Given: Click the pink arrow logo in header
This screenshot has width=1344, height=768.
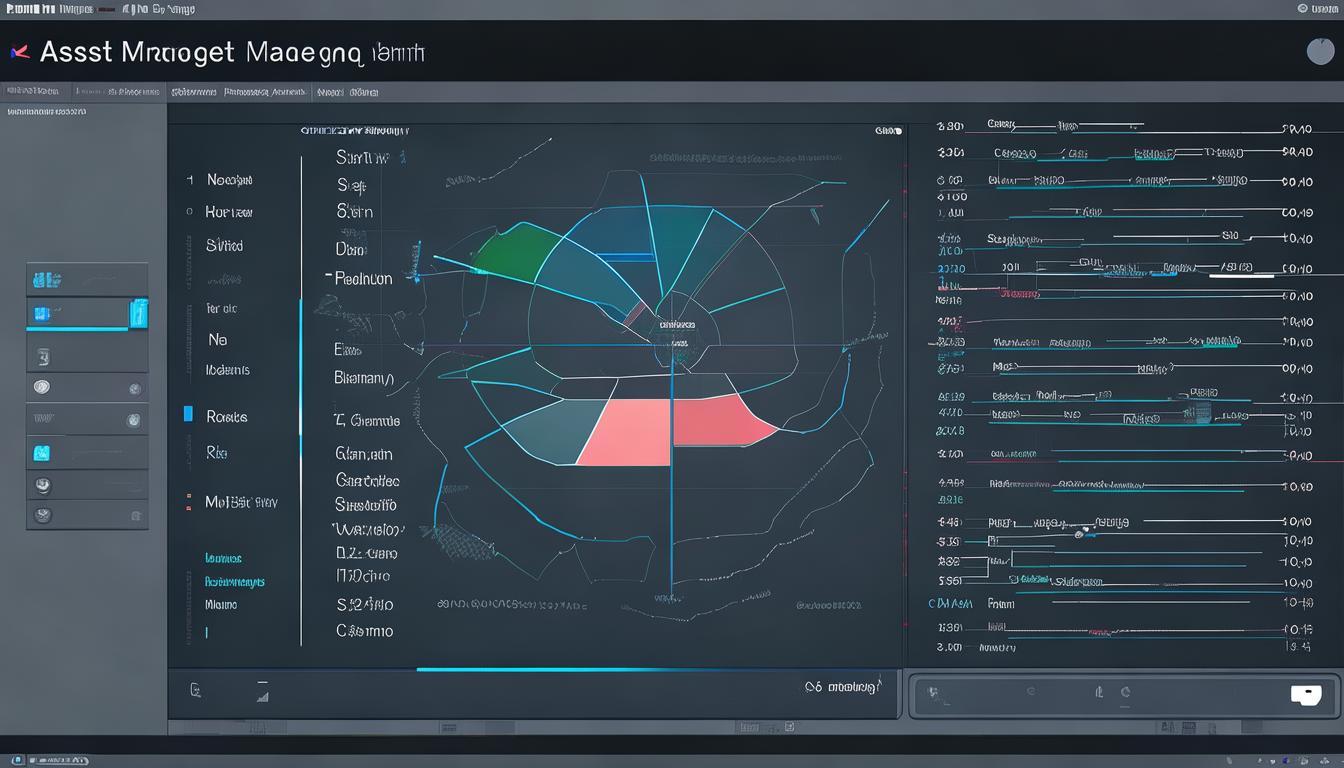Looking at the screenshot, I should 18,50.
